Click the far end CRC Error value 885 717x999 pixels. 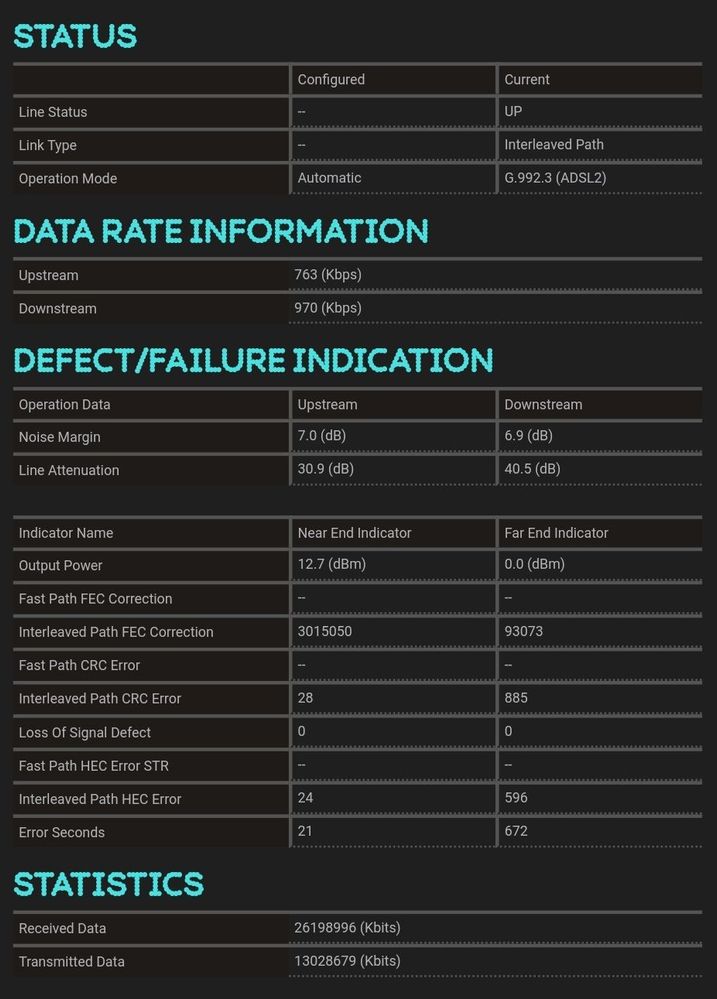(516, 698)
